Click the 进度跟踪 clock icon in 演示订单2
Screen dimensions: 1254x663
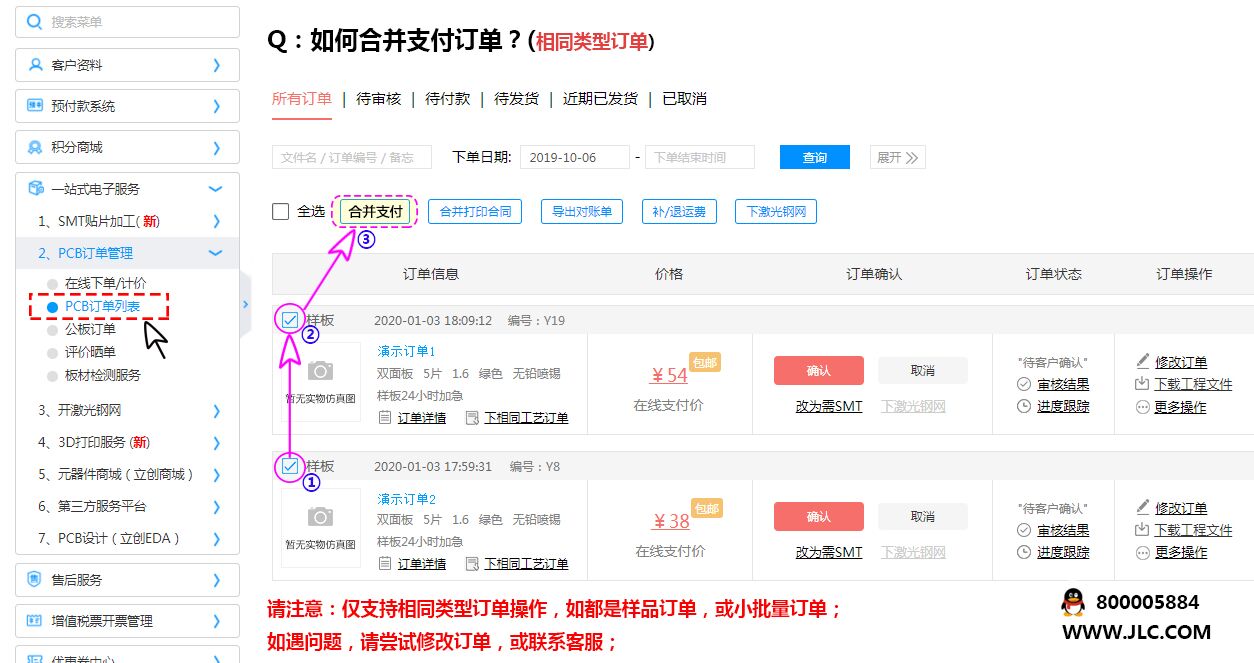(x=1024, y=552)
